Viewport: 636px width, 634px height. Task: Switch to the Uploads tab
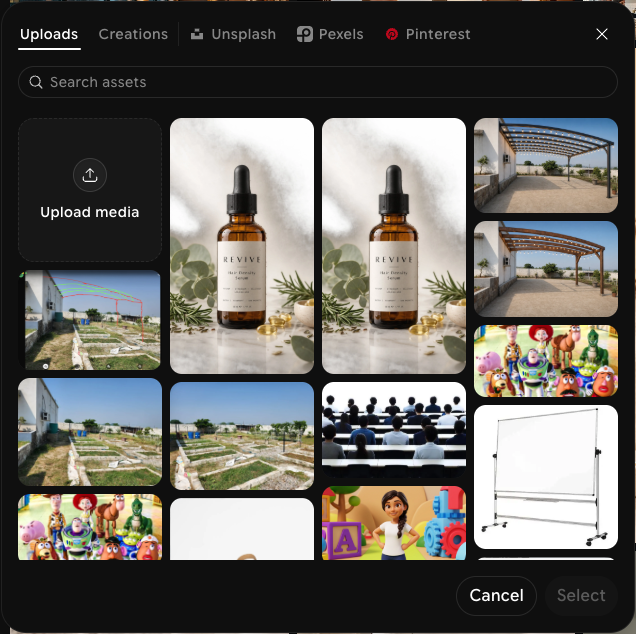[x=49, y=34]
